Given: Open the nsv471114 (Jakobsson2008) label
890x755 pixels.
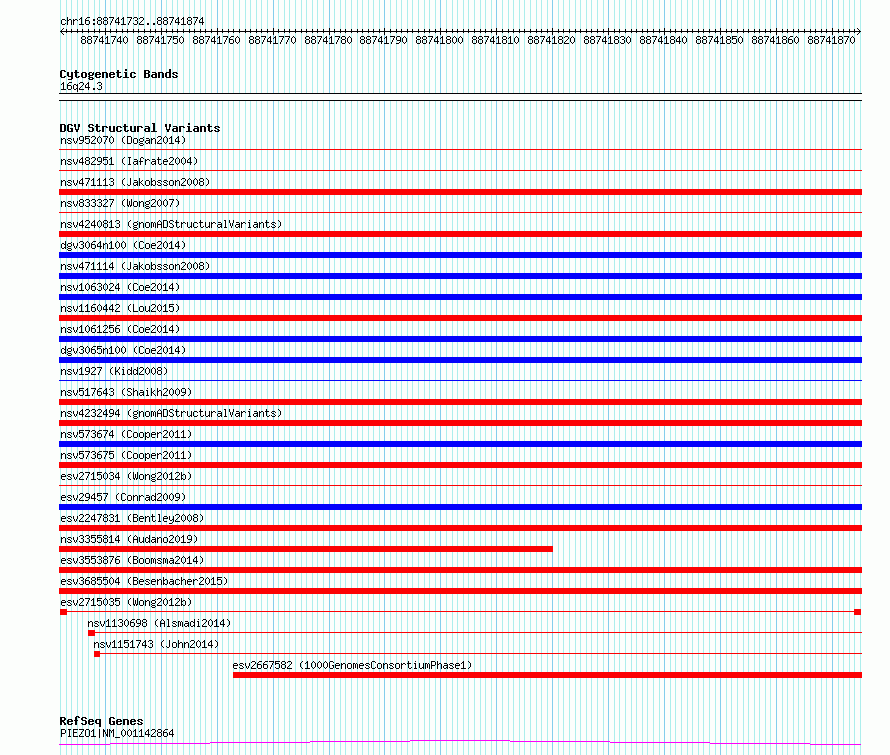Looking at the screenshot, I should pyautogui.click(x=135, y=266).
